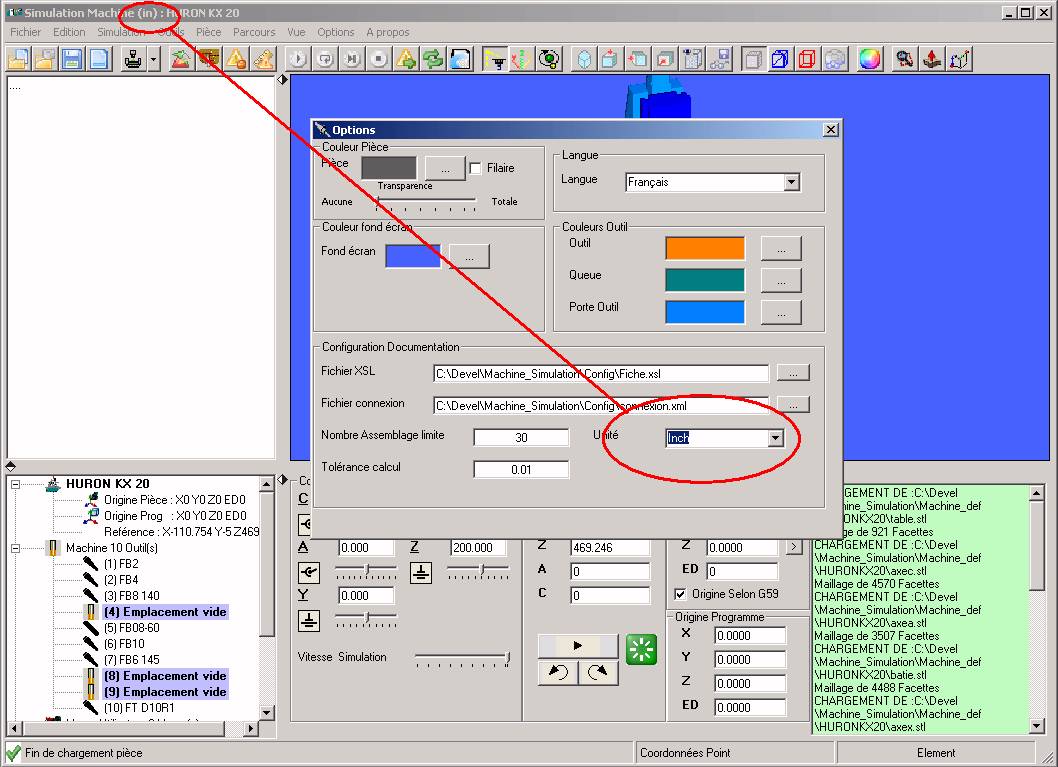The width and height of the screenshot is (1058, 767).
Task: Click the browse button for Porte Outil color
Action: (x=781, y=312)
